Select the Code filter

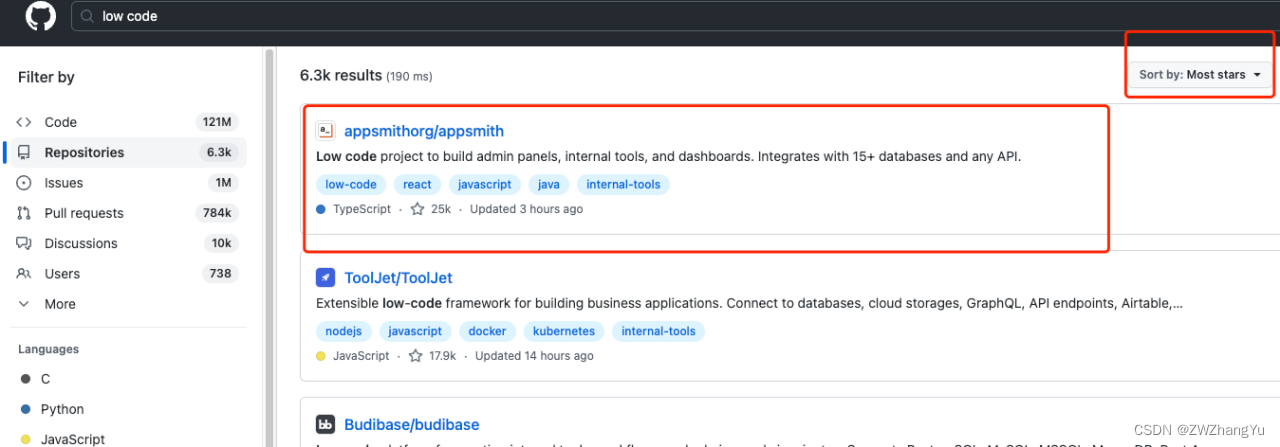[125, 122]
